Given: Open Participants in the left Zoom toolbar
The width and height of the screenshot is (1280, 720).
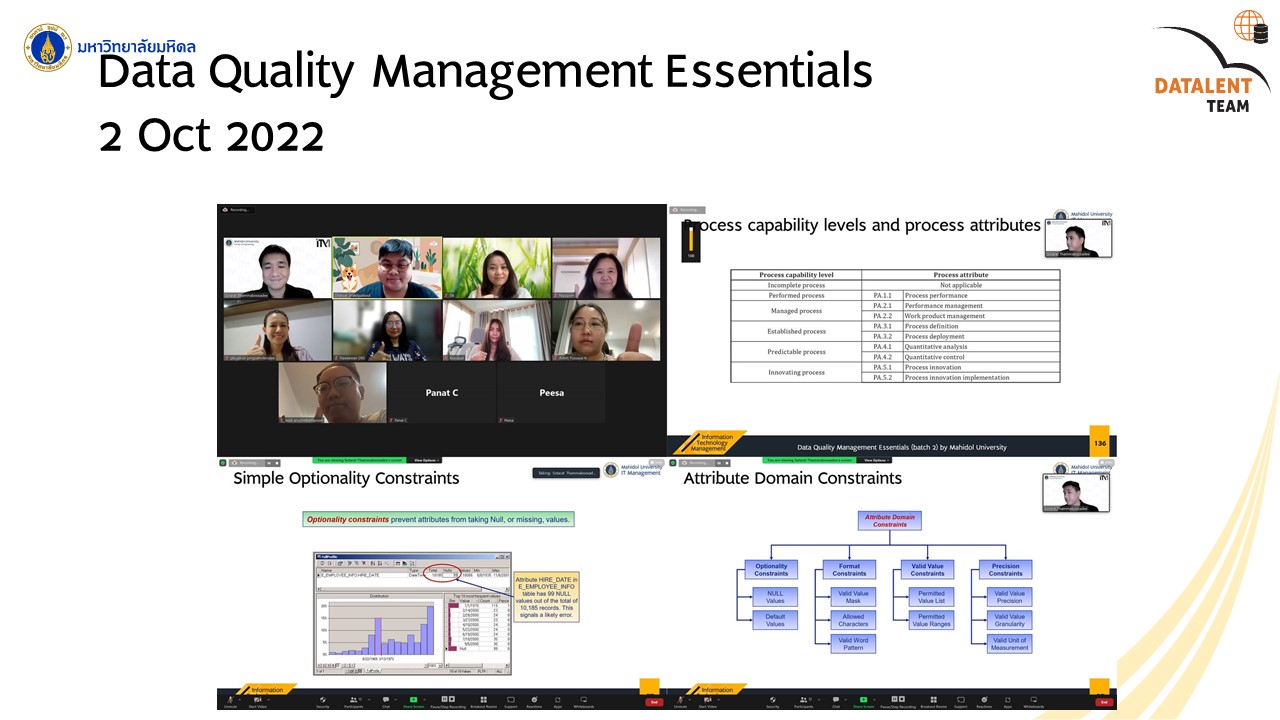Looking at the screenshot, I should [x=354, y=701].
